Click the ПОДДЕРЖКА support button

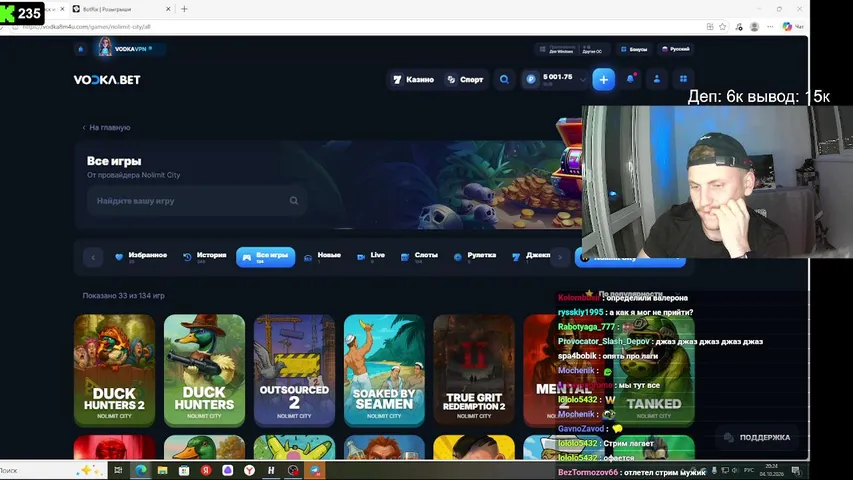pos(757,438)
